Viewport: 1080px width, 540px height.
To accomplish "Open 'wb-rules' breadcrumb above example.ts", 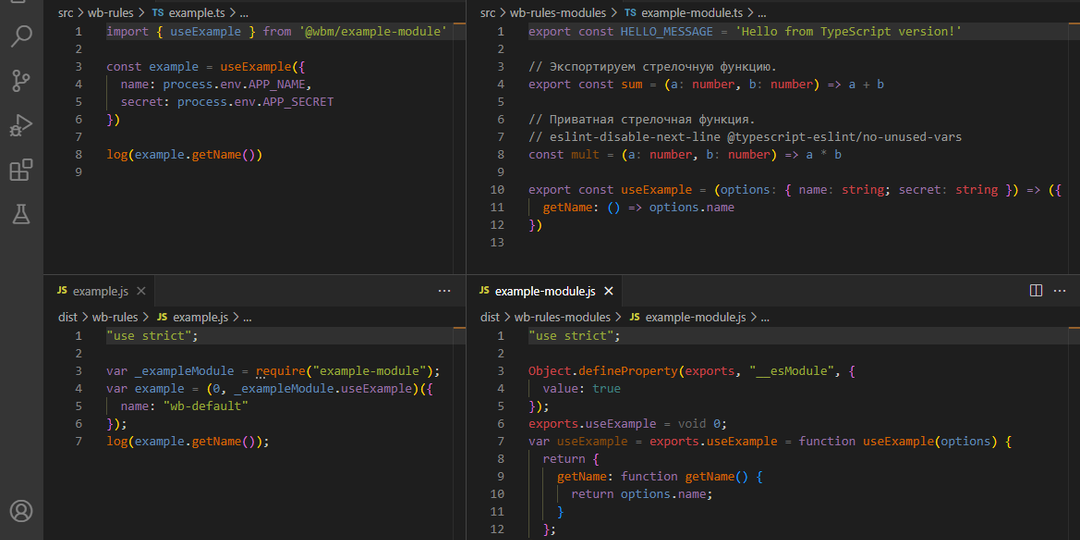I will [x=110, y=12].
